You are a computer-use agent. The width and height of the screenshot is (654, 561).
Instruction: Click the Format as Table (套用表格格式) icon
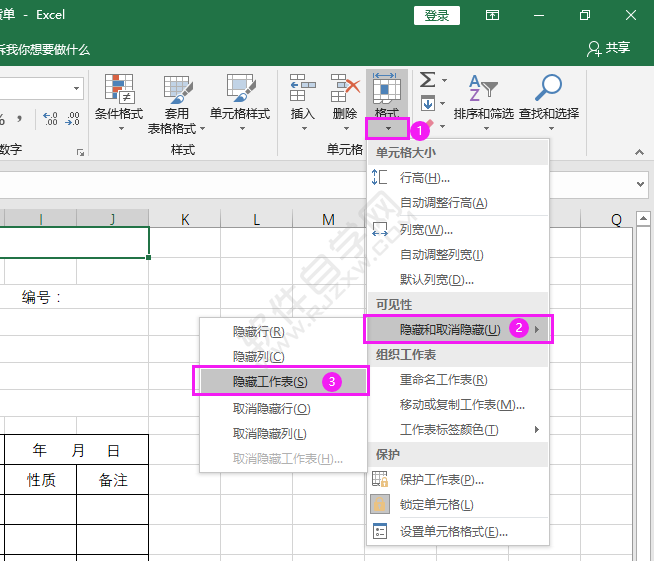tap(178, 89)
